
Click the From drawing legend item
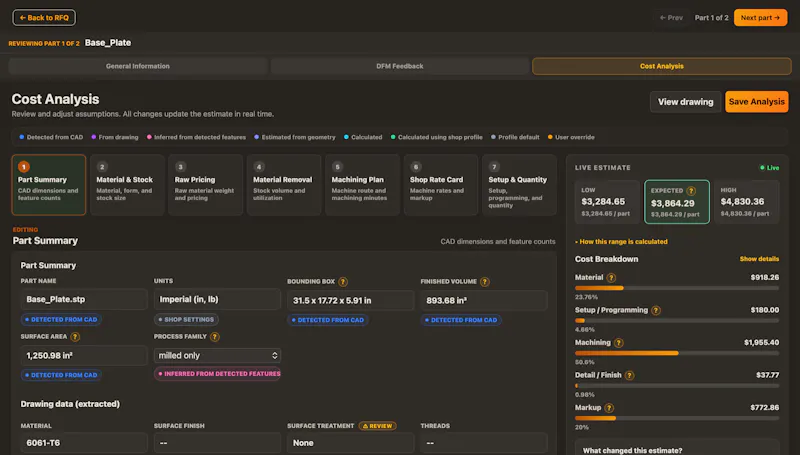click(x=115, y=137)
